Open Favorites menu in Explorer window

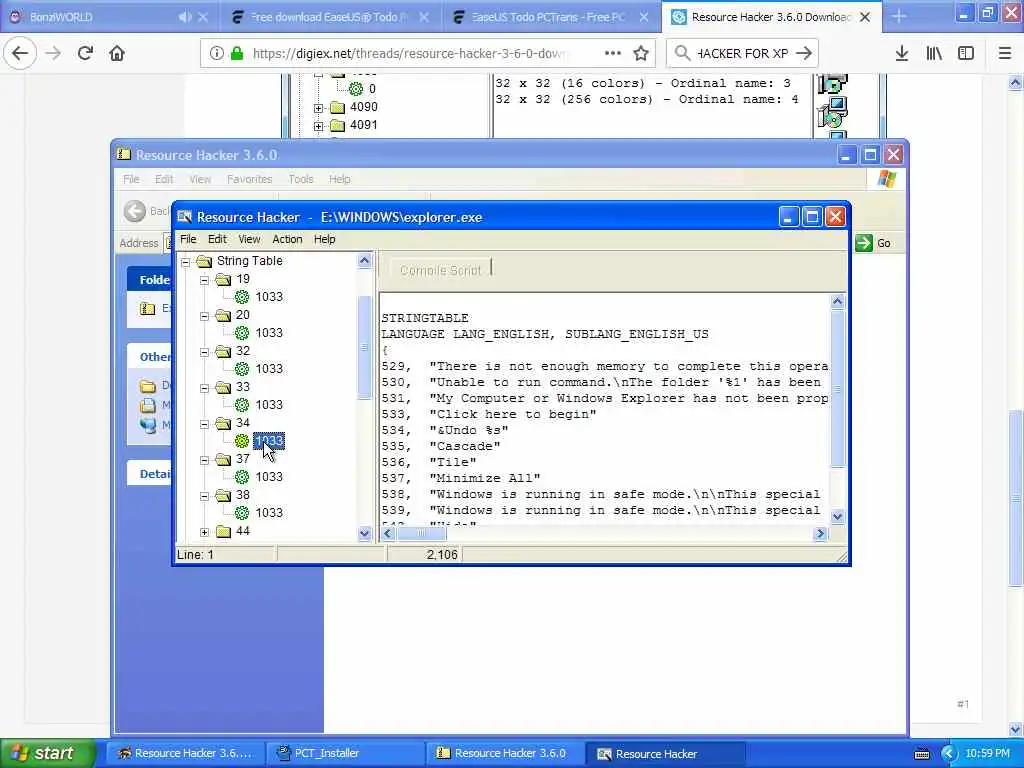tap(249, 179)
